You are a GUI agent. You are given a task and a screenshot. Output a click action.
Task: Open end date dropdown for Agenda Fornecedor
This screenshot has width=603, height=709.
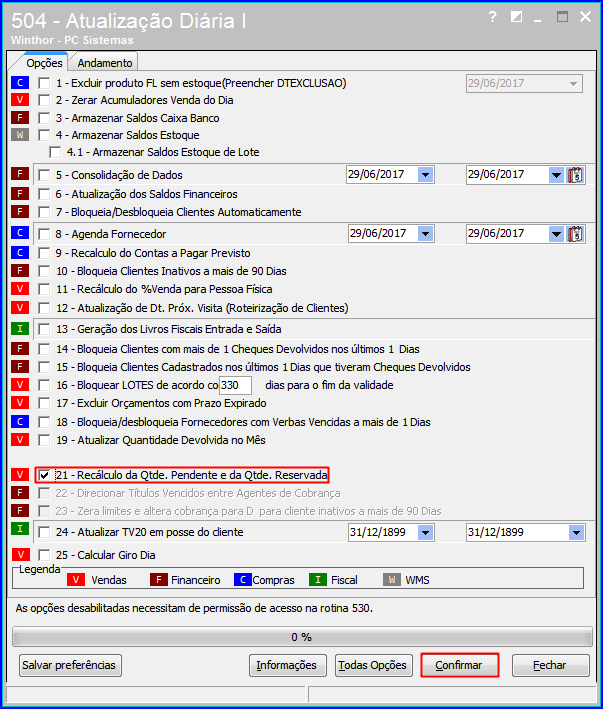[x=556, y=234]
